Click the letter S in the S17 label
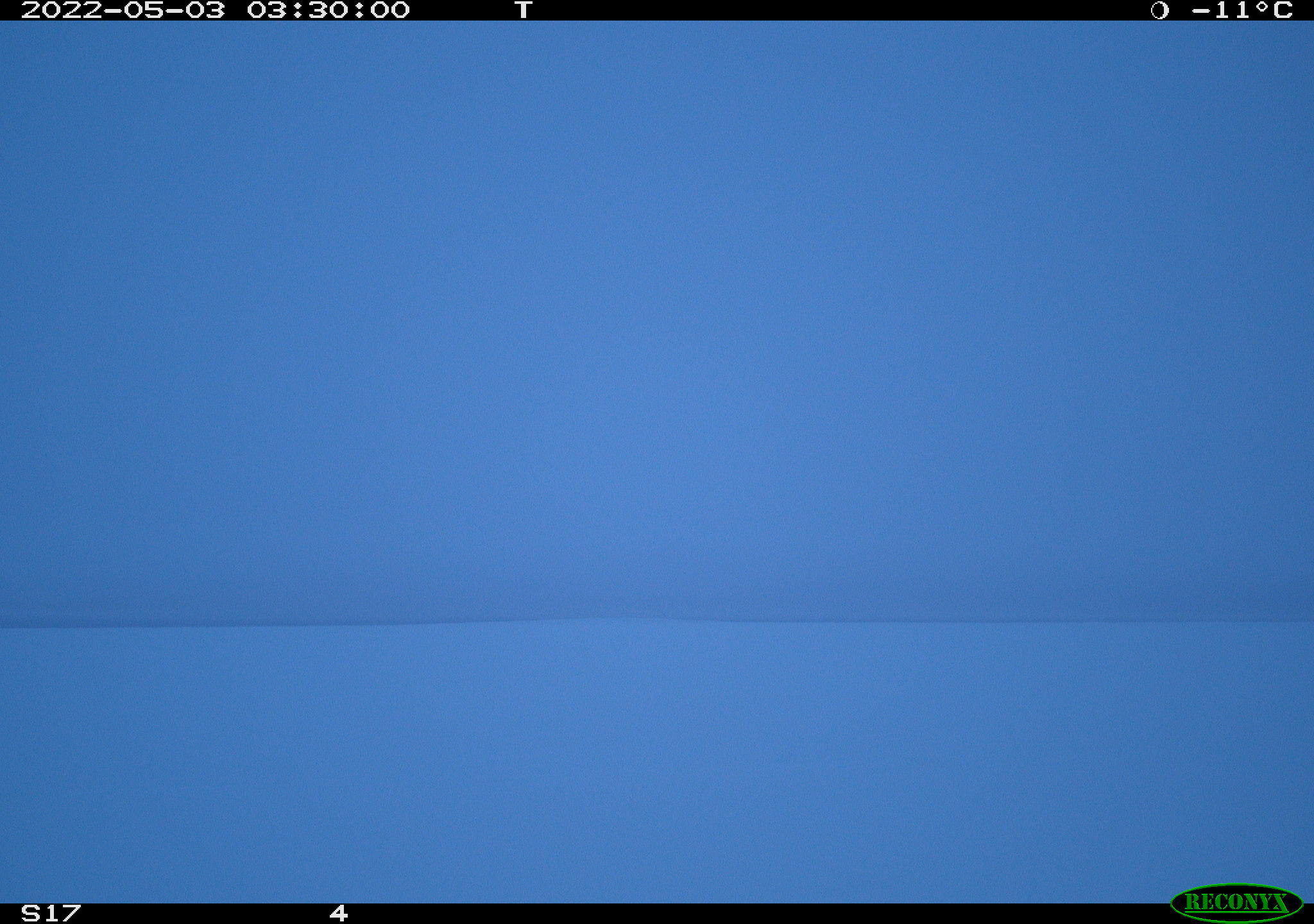 pyautogui.click(x=30, y=913)
